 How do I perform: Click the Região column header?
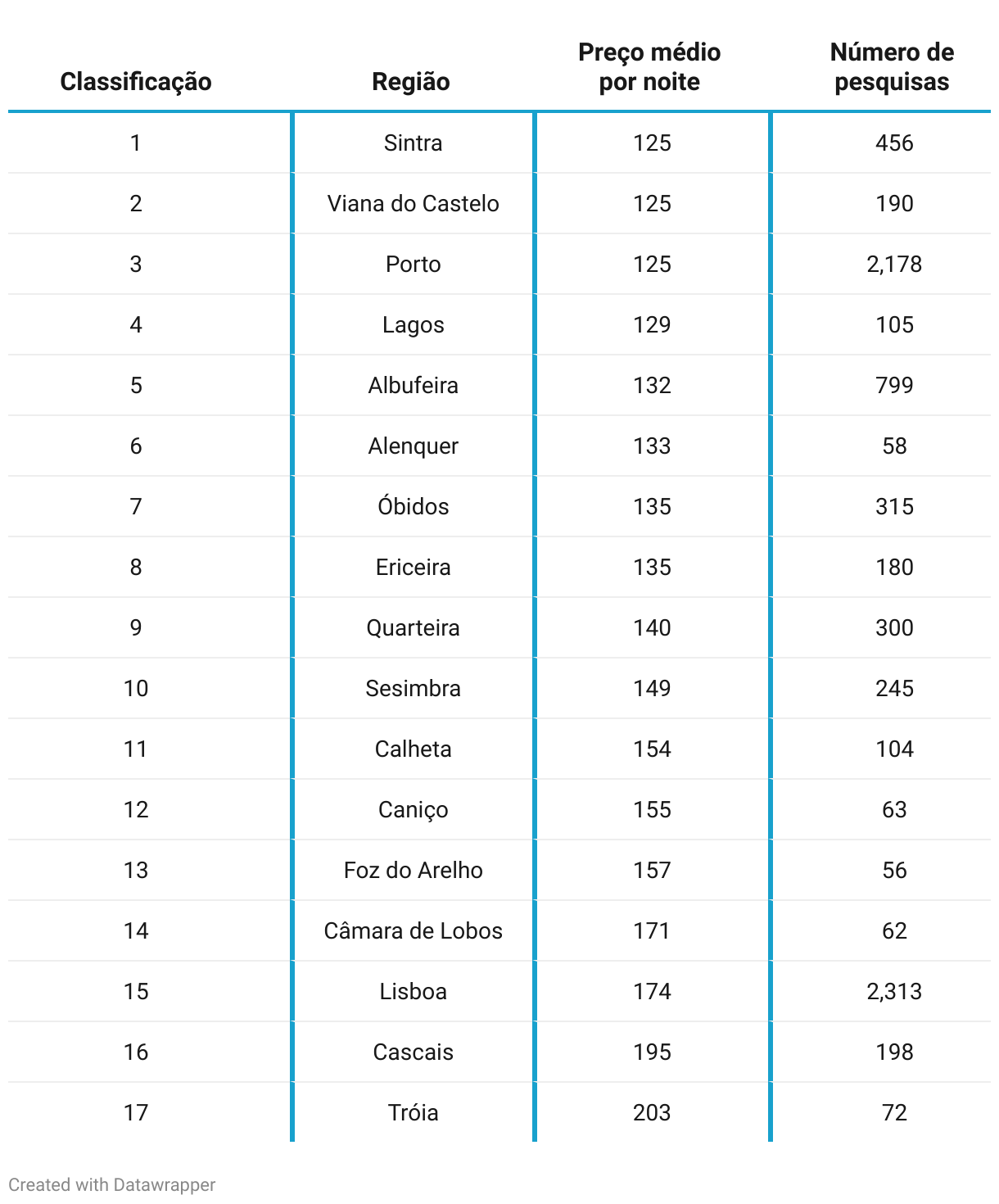click(x=411, y=82)
